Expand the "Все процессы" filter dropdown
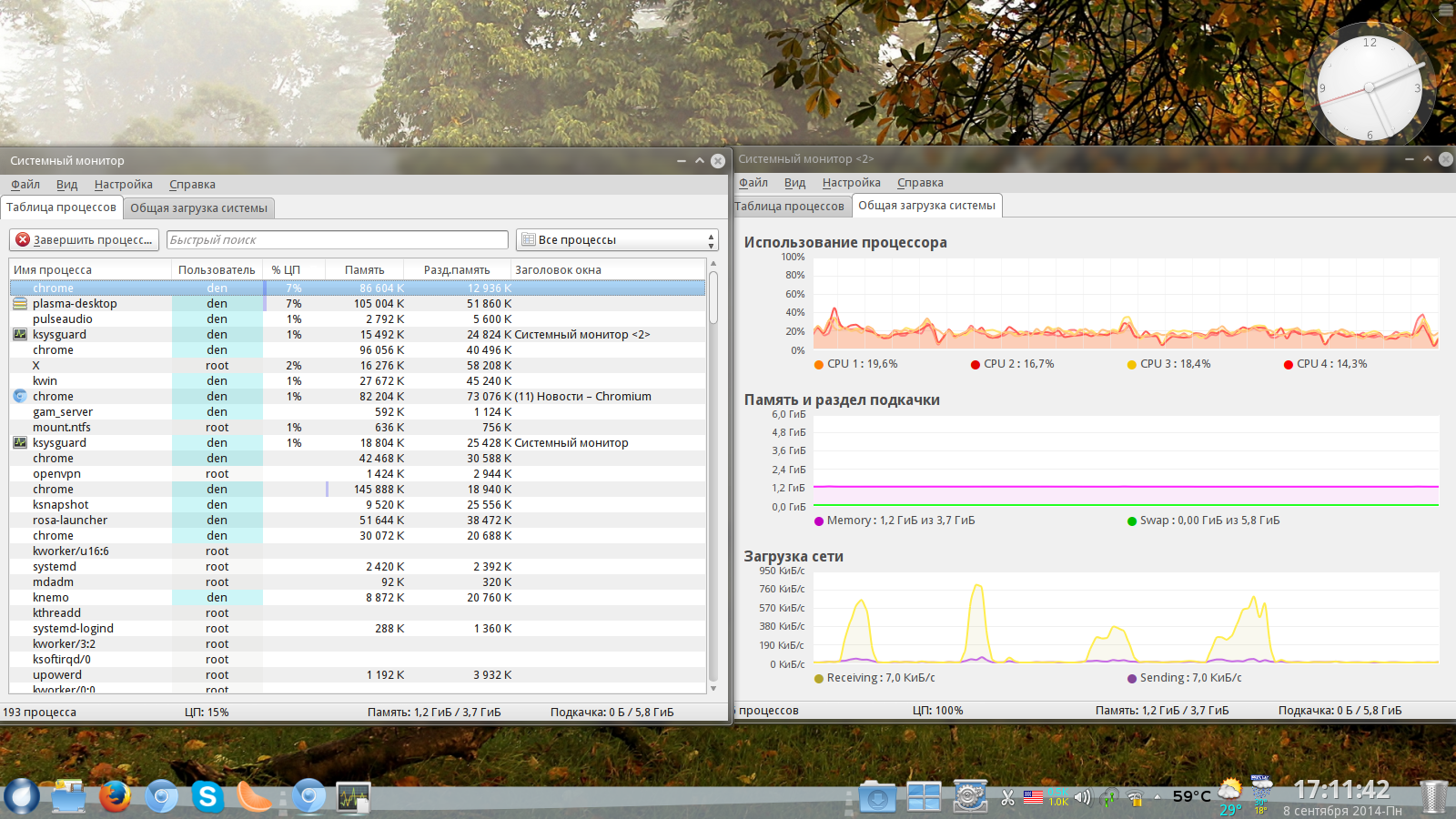The width and height of the screenshot is (1456, 819). (x=617, y=240)
